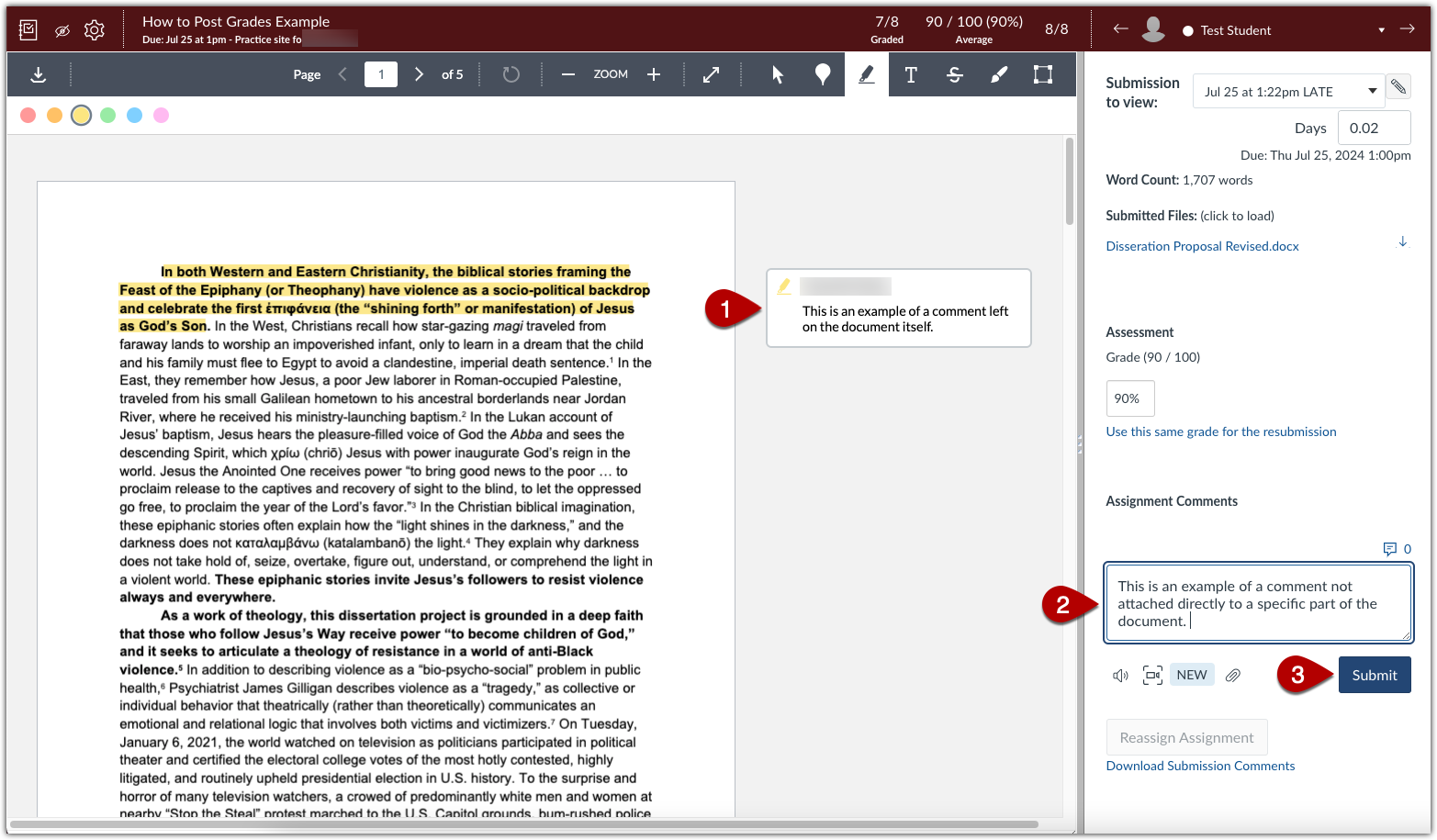Record a media comment
1437x840 pixels.
[1152, 676]
